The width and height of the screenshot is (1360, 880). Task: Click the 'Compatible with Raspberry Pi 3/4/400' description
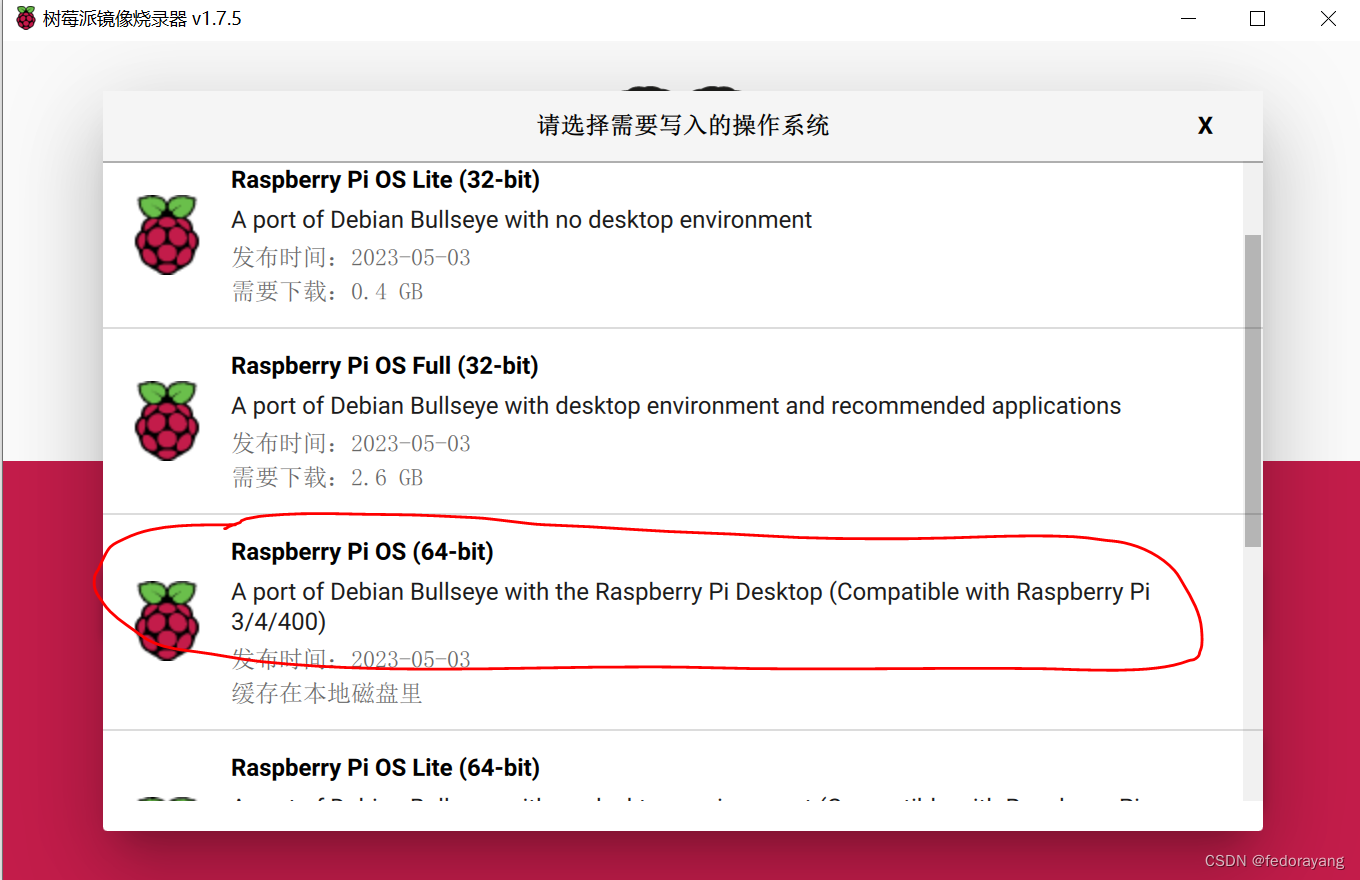click(690, 607)
